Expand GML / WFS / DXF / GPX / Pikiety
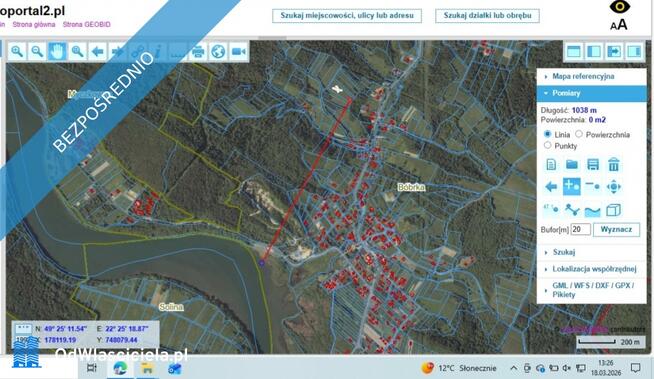654x379 pixels. (x=591, y=290)
